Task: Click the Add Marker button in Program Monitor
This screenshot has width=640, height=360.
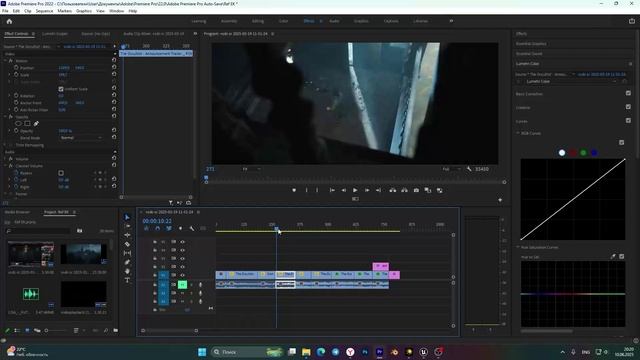Action: pos(294,190)
